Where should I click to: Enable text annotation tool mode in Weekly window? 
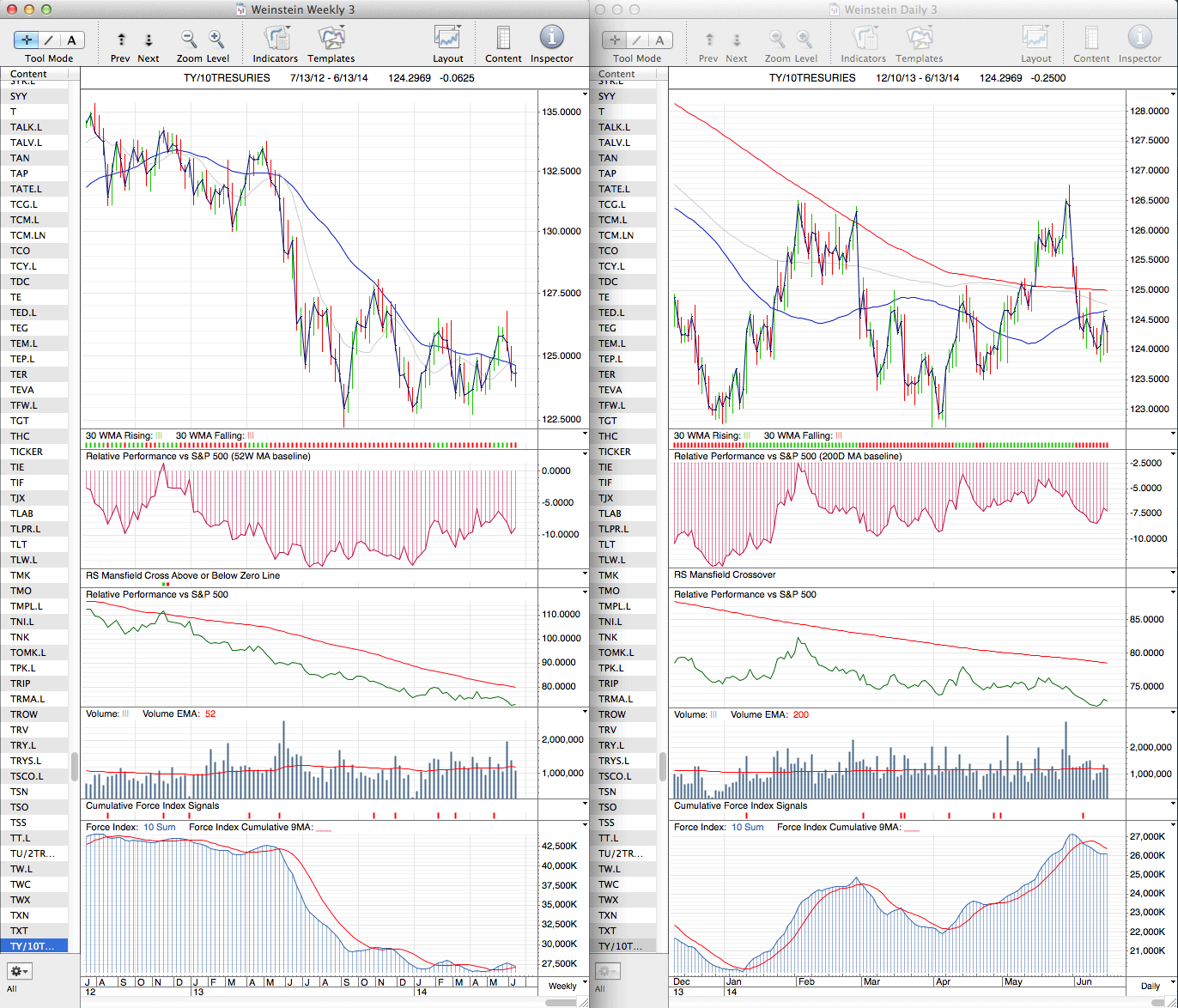coord(71,40)
